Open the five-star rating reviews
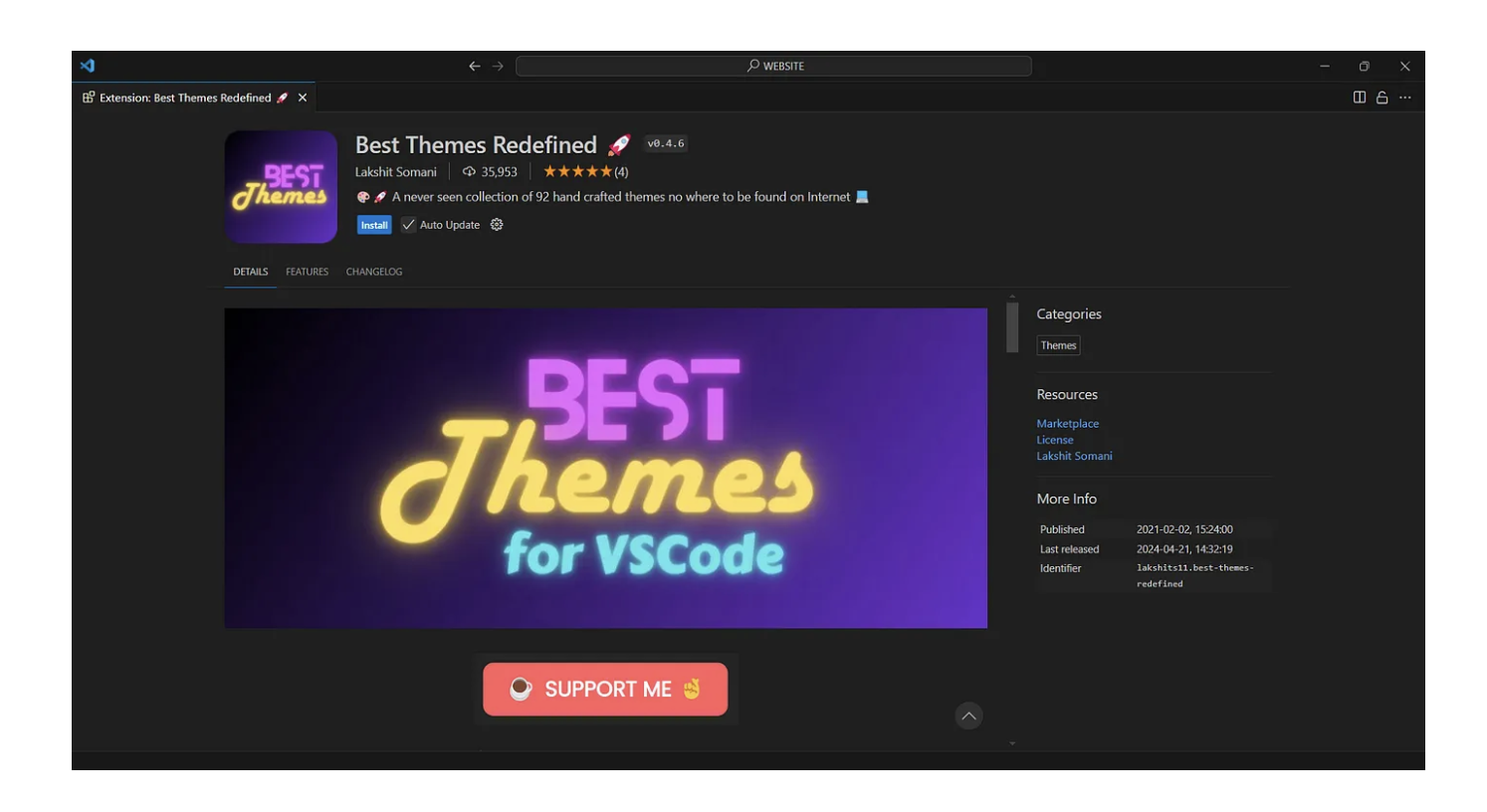 pyautogui.click(x=585, y=172)
